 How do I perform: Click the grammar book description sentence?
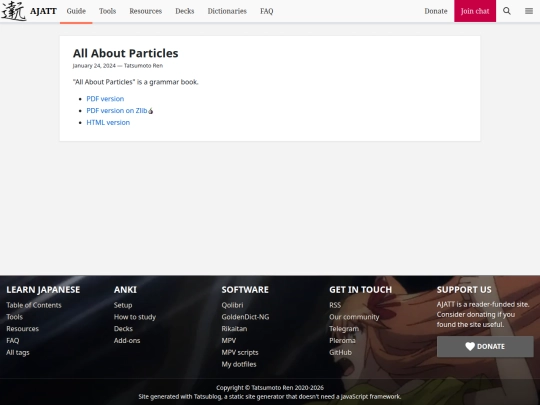point(136,82)
